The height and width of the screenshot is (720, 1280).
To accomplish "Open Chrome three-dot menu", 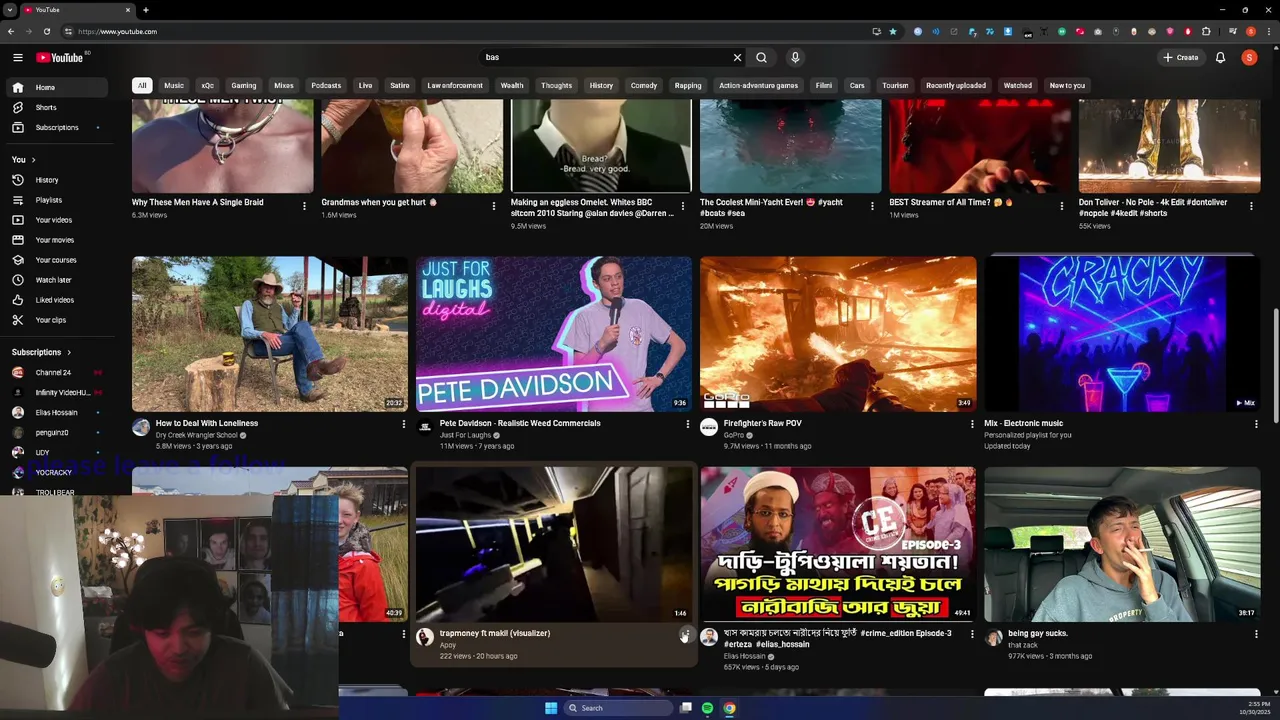I will coord(1267,31).
